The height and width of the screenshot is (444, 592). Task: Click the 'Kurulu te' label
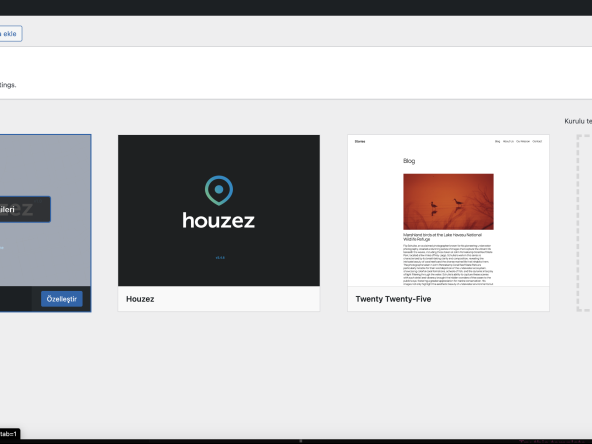578,121
